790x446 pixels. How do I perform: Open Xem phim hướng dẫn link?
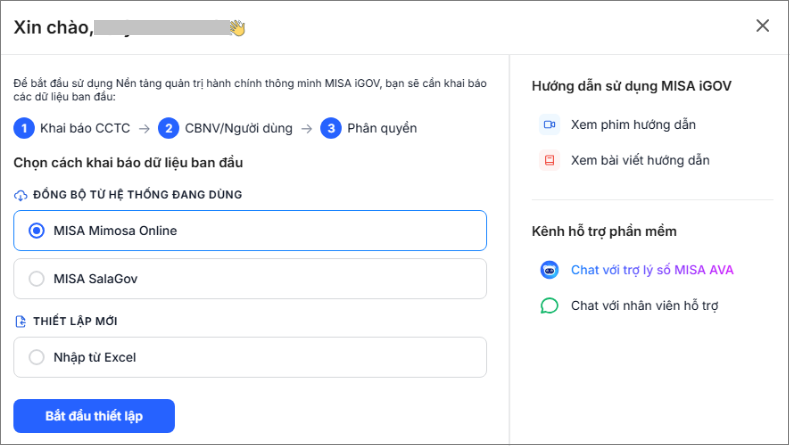pos(633,124)
